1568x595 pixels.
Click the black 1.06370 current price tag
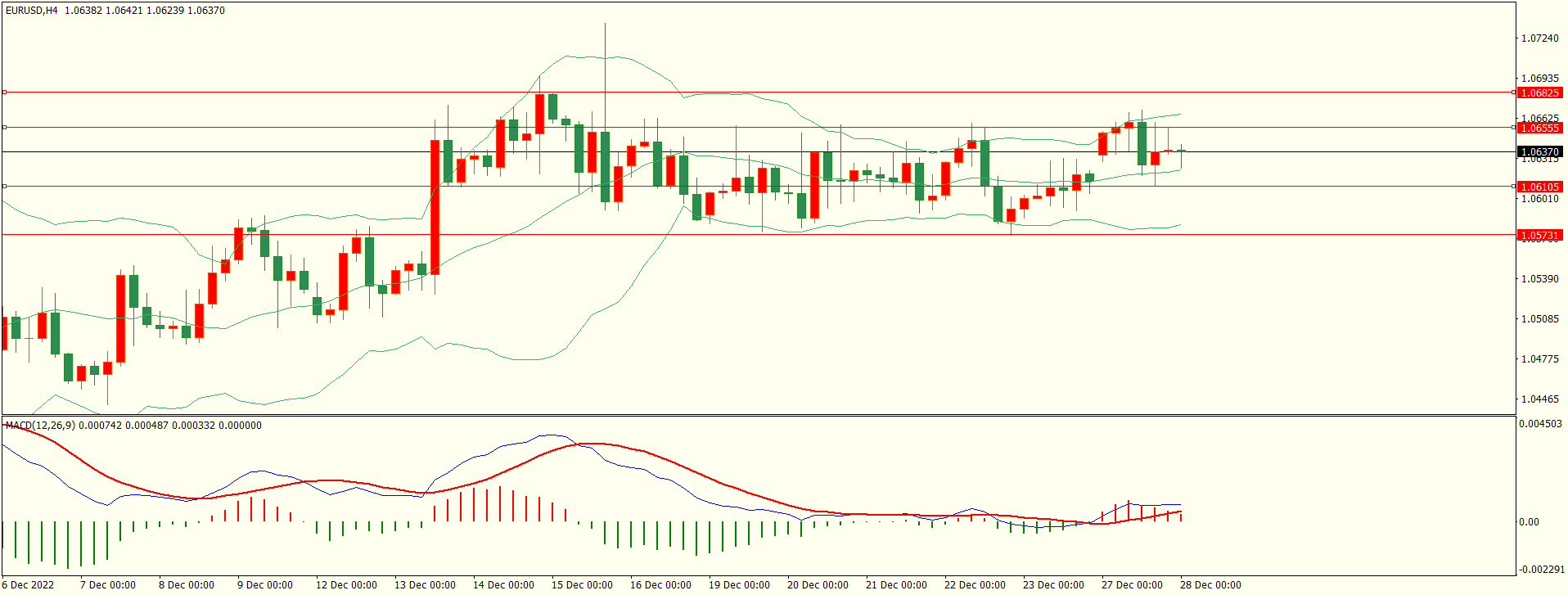point(1539,152)
